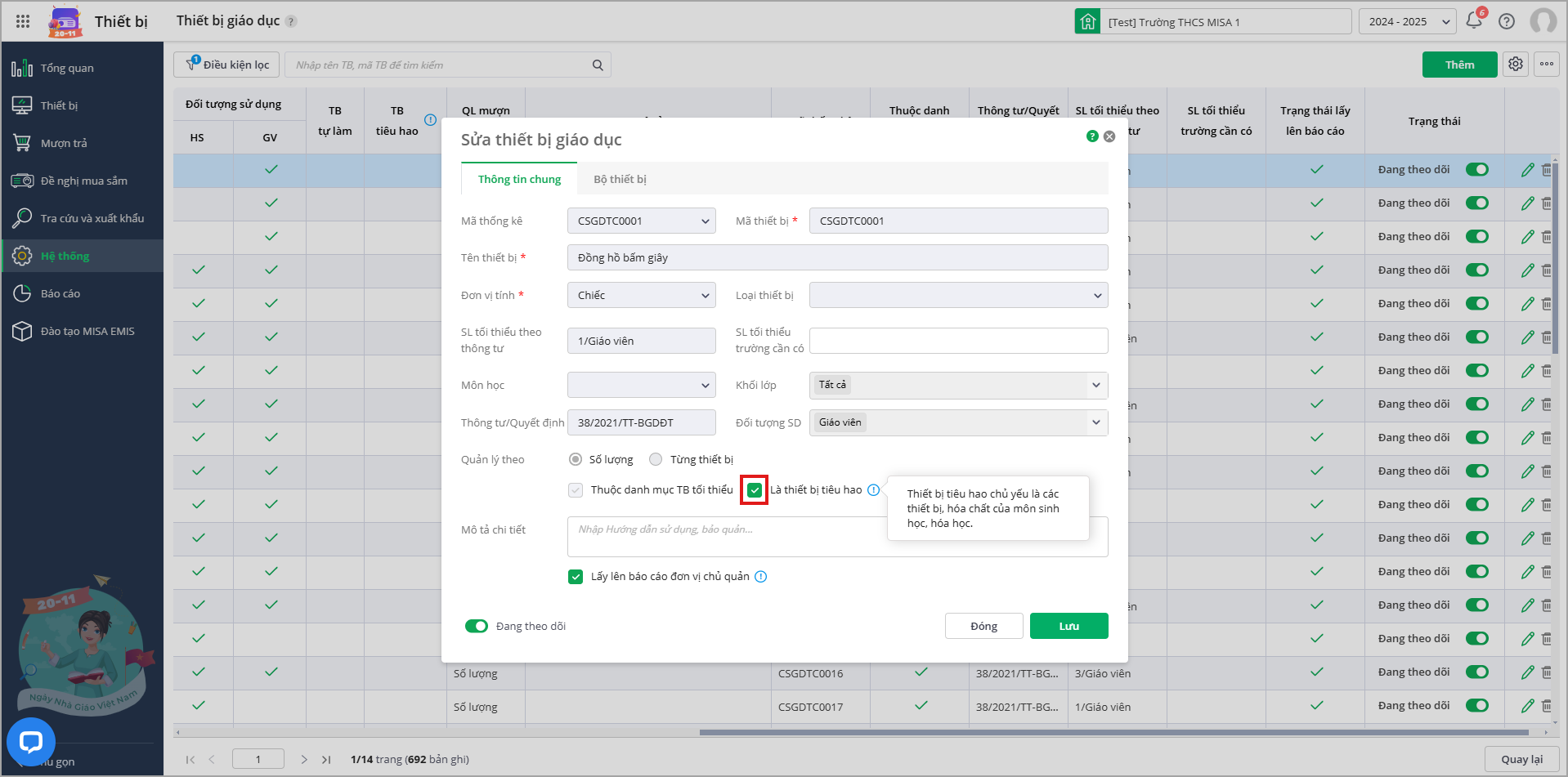1568x777 pixels.
Task: Open the live chat bubble
Action: tap(31, 741)
